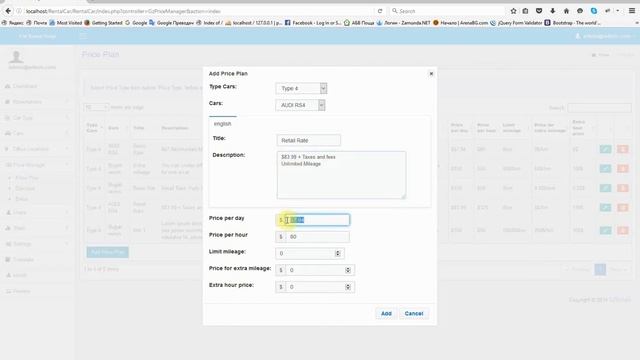Open the Facebook - Log in bookmark

pyautogui.click(x=313, y=23)
